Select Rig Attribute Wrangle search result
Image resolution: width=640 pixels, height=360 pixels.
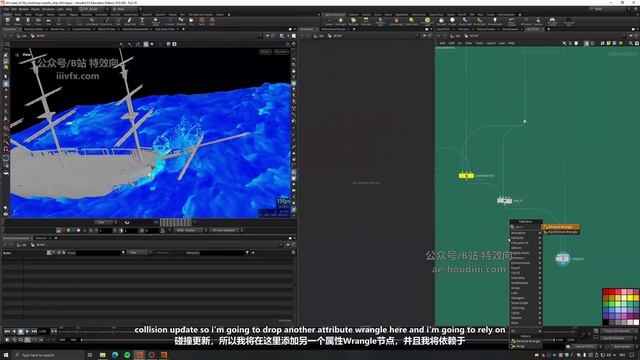pyautogui.click(x=561, y=232)
